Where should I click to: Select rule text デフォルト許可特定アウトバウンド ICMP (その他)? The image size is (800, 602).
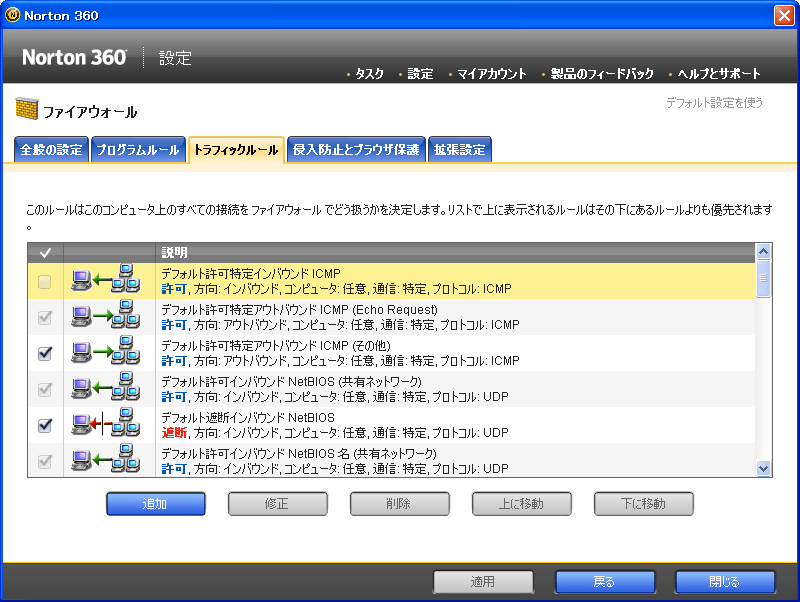pyautogui.click(x=276, y=345)
